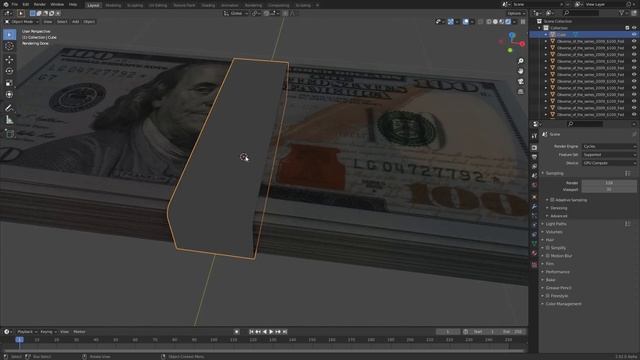This screenshot has height=360, width=640.
Task: Open the Feature Set dropdown
Action: click(x=609, y=155)
